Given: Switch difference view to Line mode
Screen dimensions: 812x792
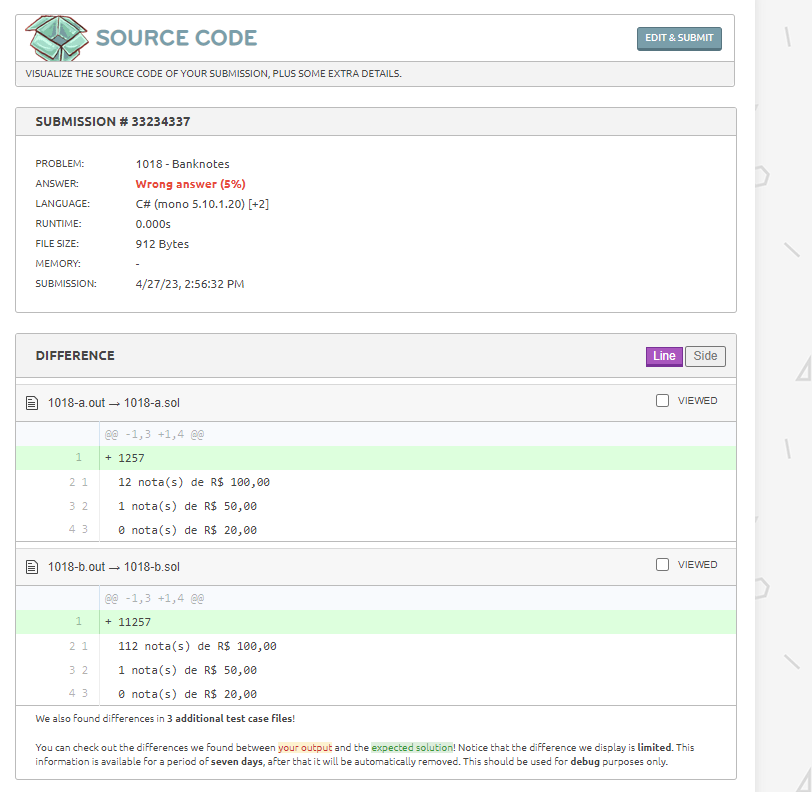Looking at the screenshot, I should click(664, 356).
